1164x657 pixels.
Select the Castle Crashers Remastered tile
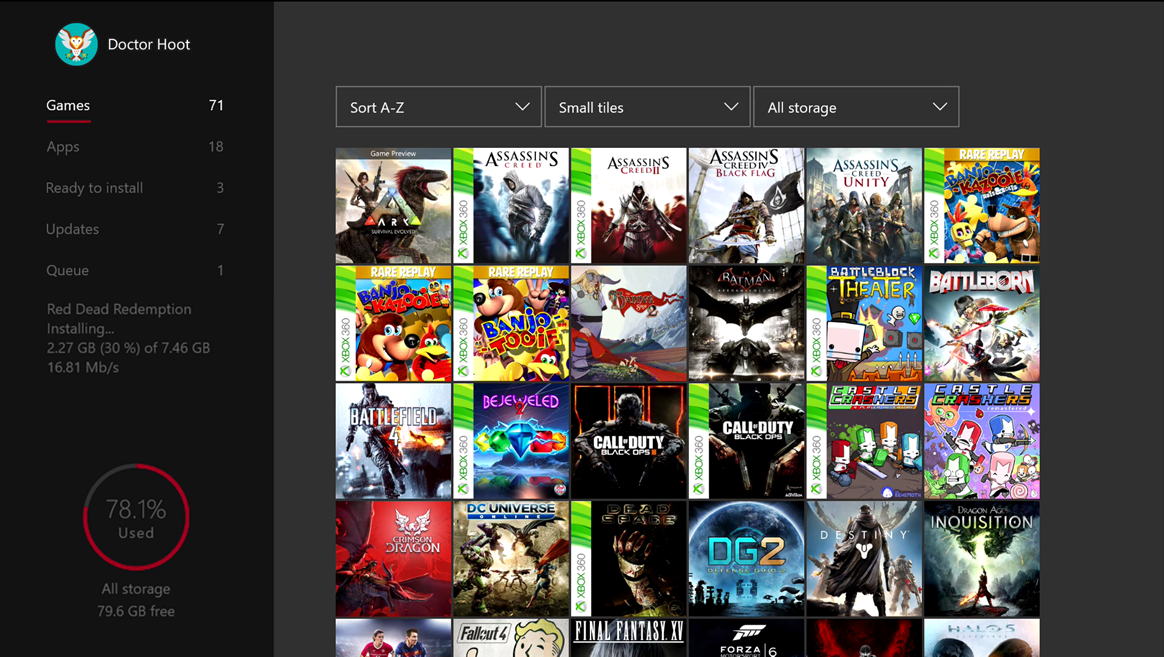(x=982, y=441)
